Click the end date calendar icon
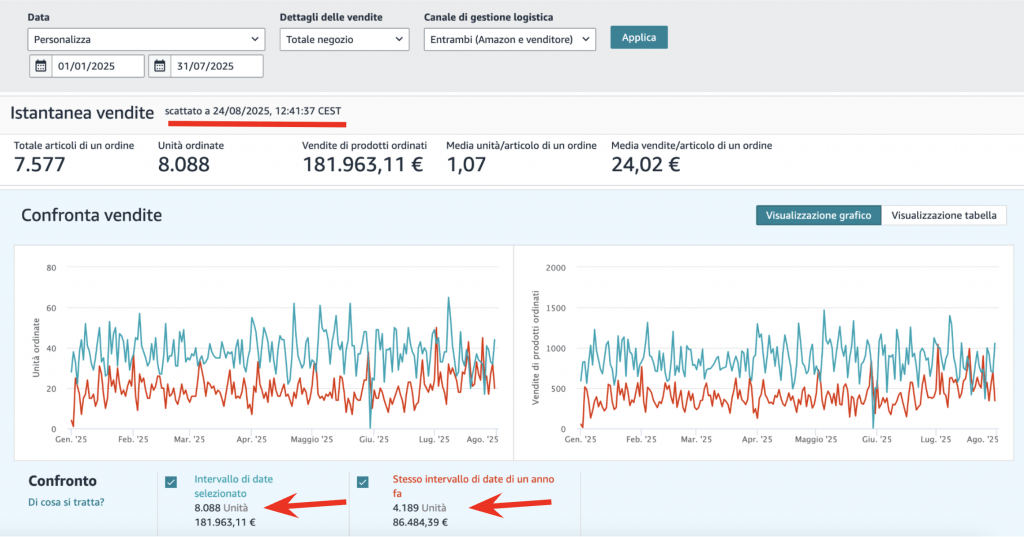This screenshot has height=537, width=1024. point(160,66)
